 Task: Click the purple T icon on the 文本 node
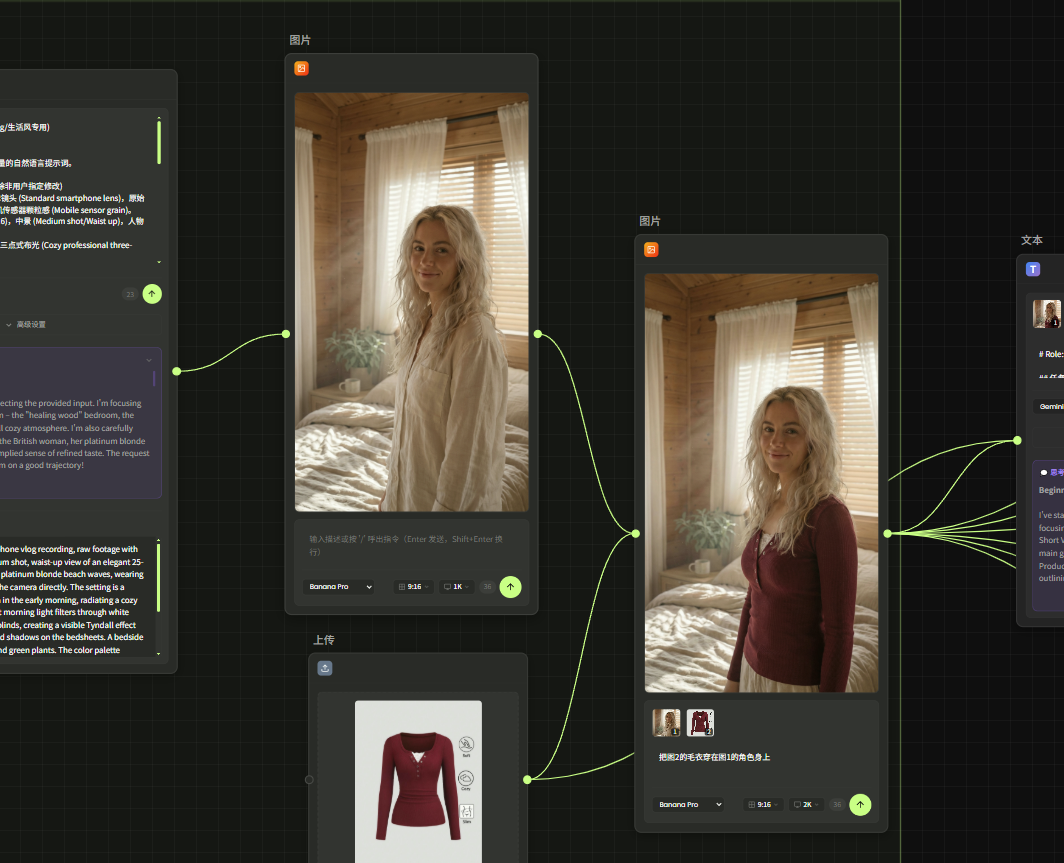click(1033, 269)
